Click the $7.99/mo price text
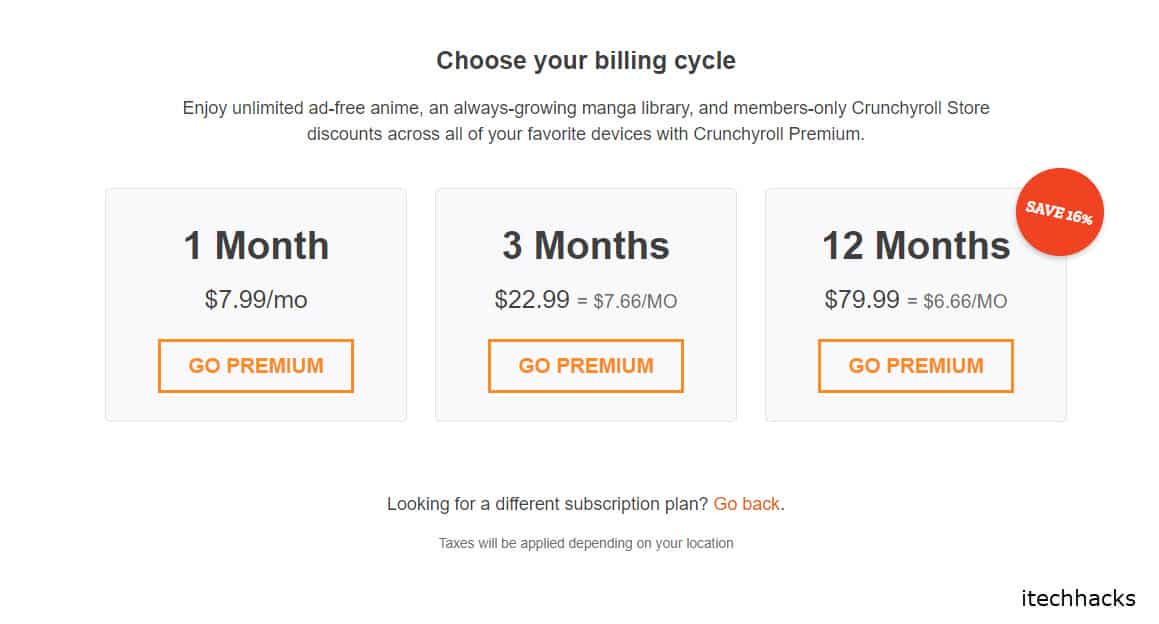Image resolution: width=1159 pixels, height=624 pixels. coord(255,299)
